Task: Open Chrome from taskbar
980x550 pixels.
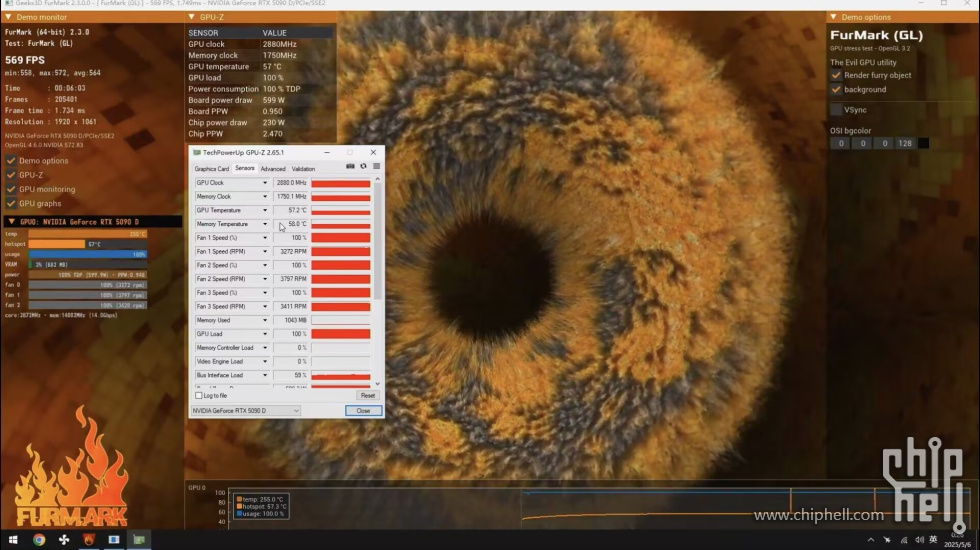Action: point(39,539)
